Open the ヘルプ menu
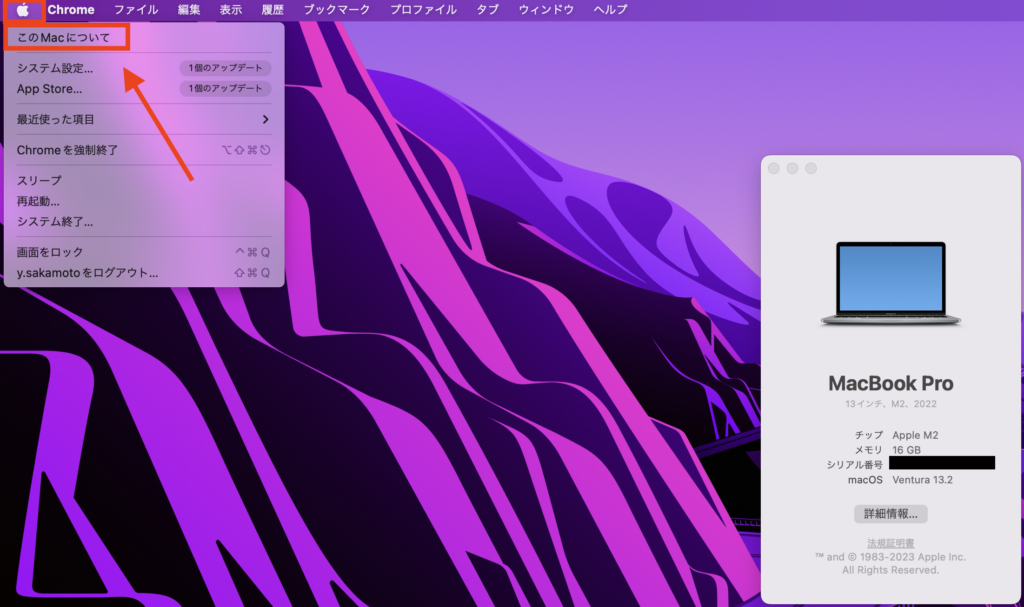 coord(610,10)
